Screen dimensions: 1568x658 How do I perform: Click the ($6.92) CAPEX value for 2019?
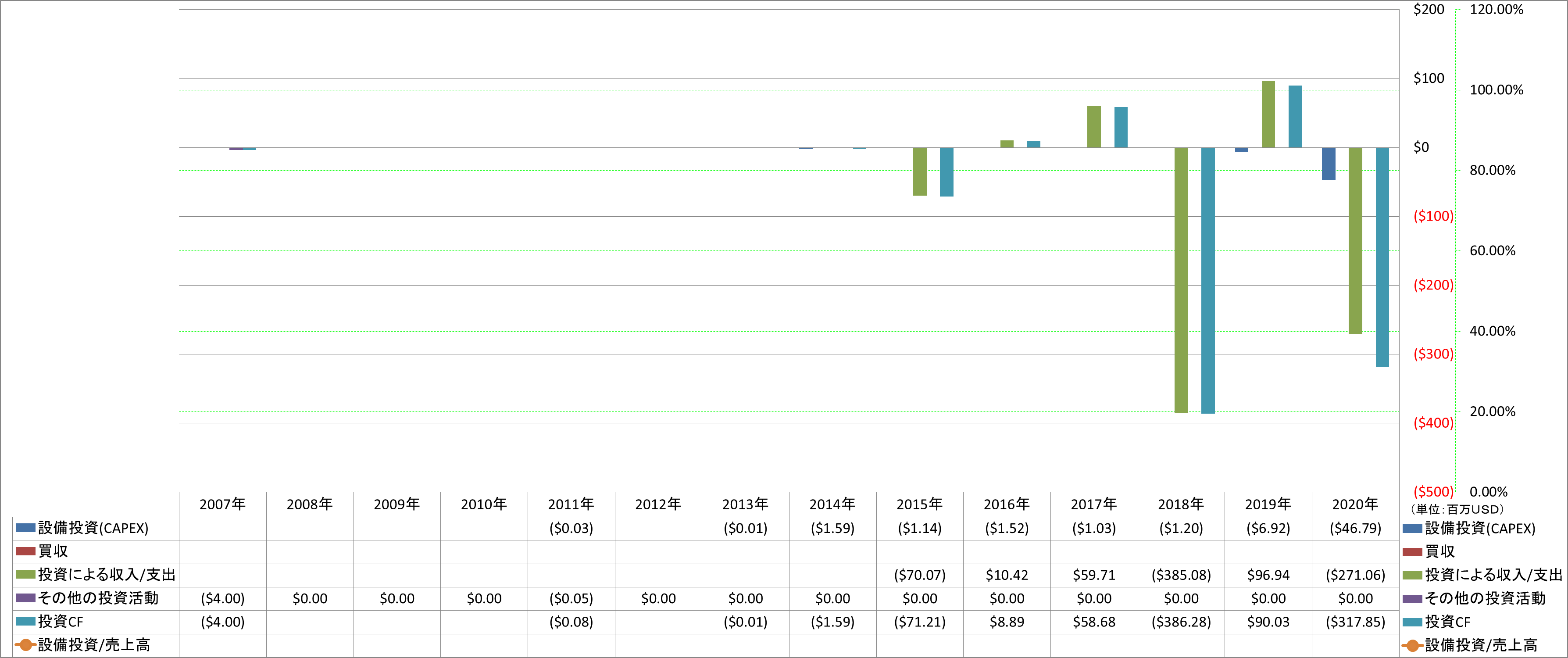click(1268, 528)
